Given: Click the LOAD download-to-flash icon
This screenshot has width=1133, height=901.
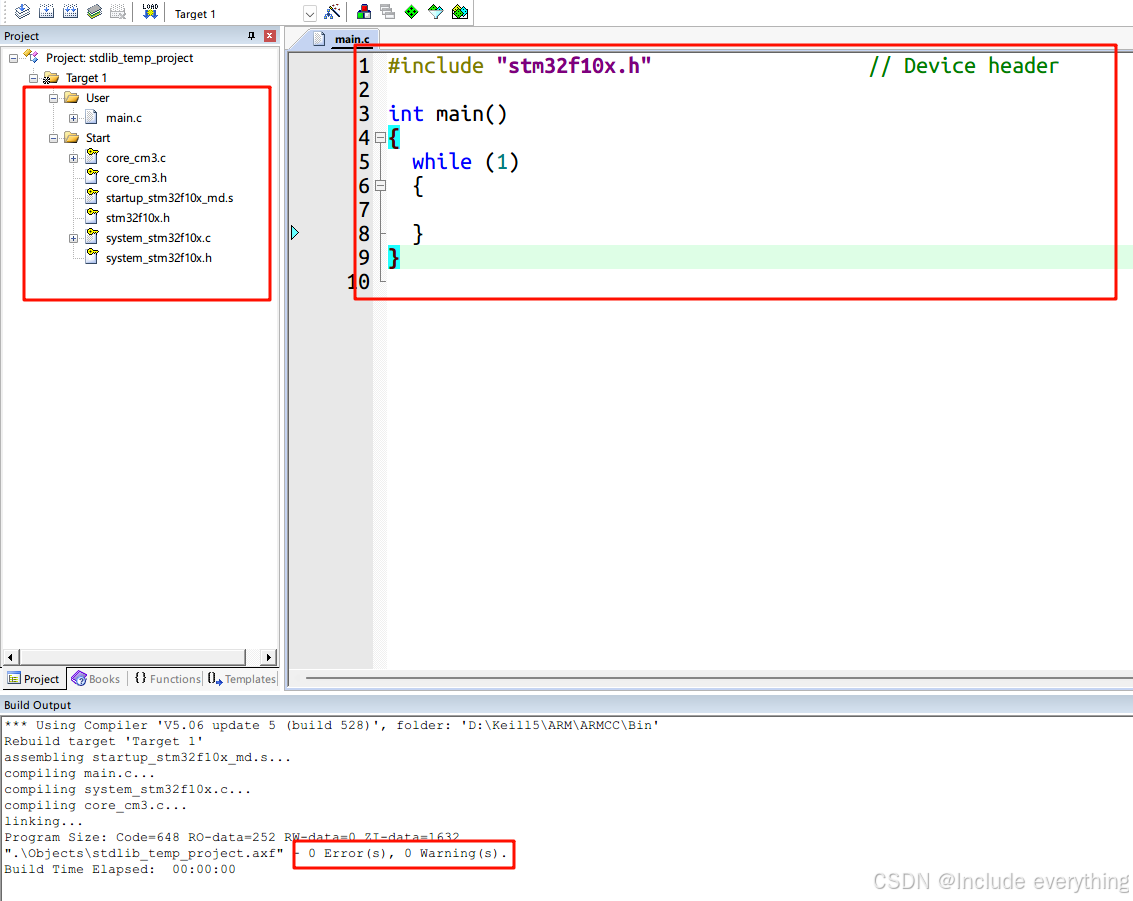Looking at the screenshot, I should point(150,12).
